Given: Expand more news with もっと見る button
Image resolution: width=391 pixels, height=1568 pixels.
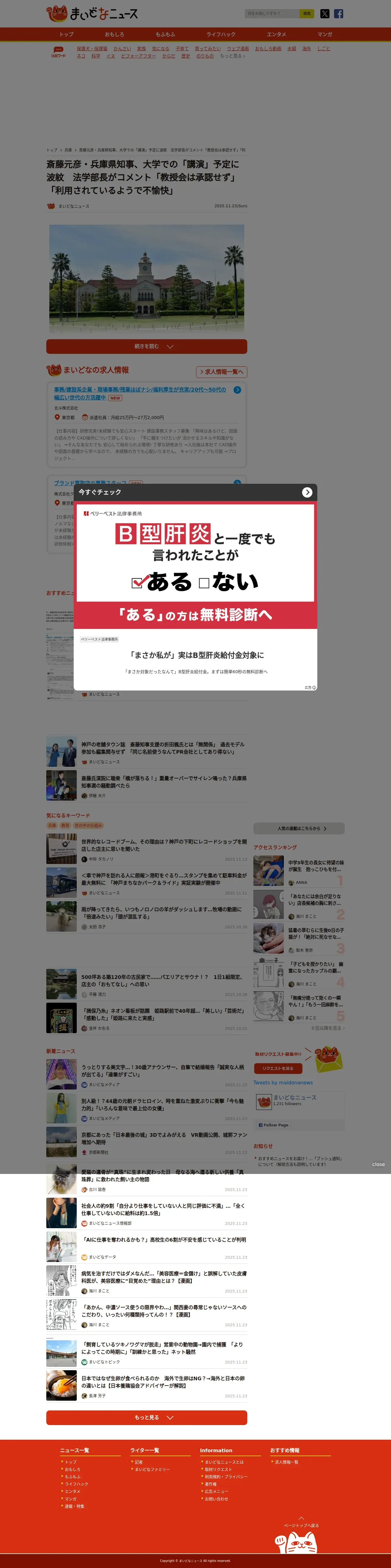Looking at the screenshot, I should [146, 1417].
